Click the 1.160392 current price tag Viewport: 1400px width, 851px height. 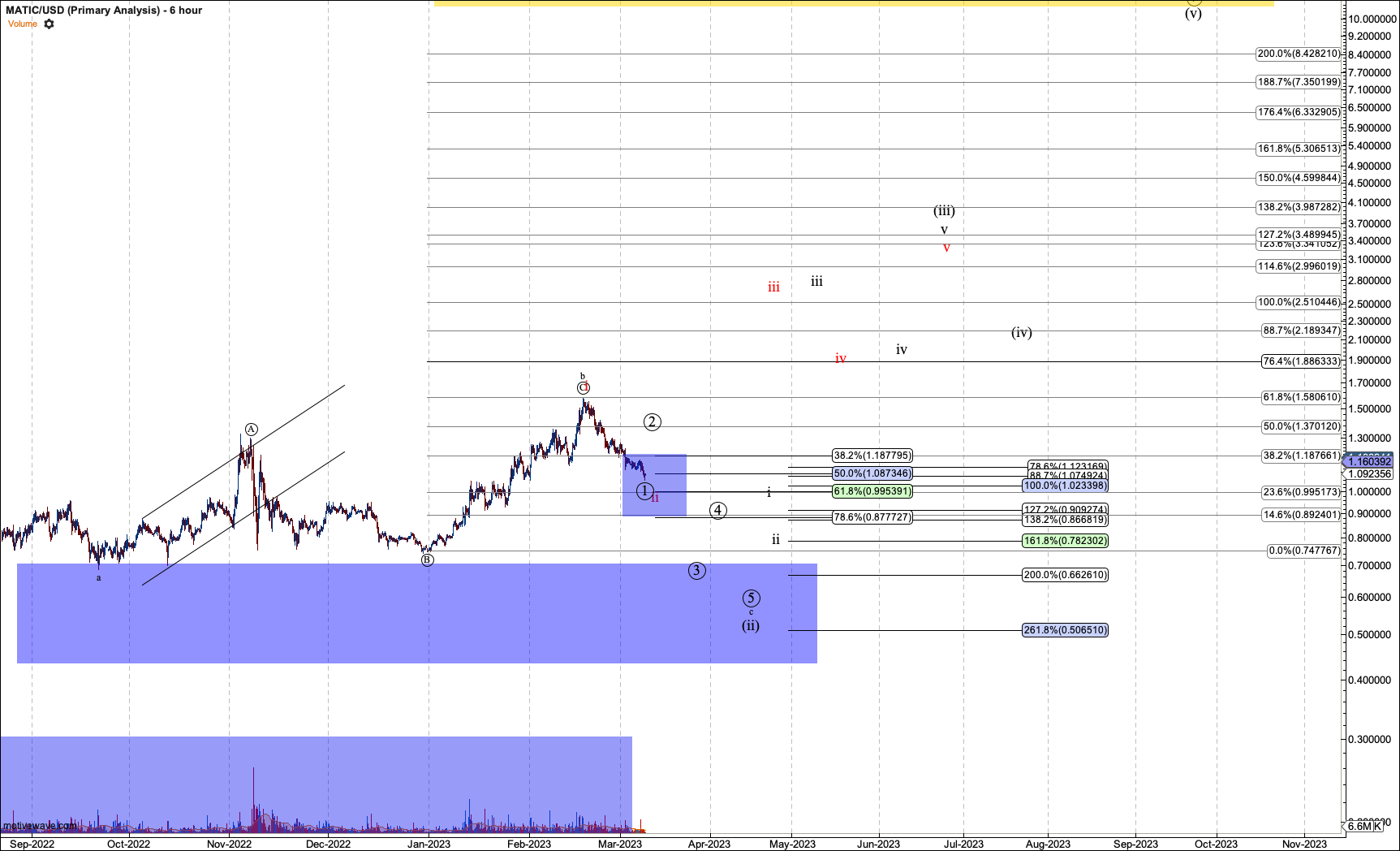(1370, 461)
